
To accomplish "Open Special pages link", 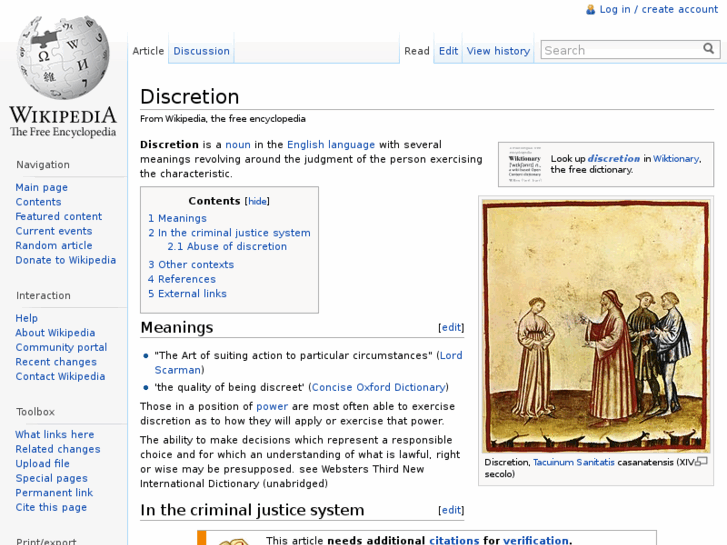I will (51, 478).
